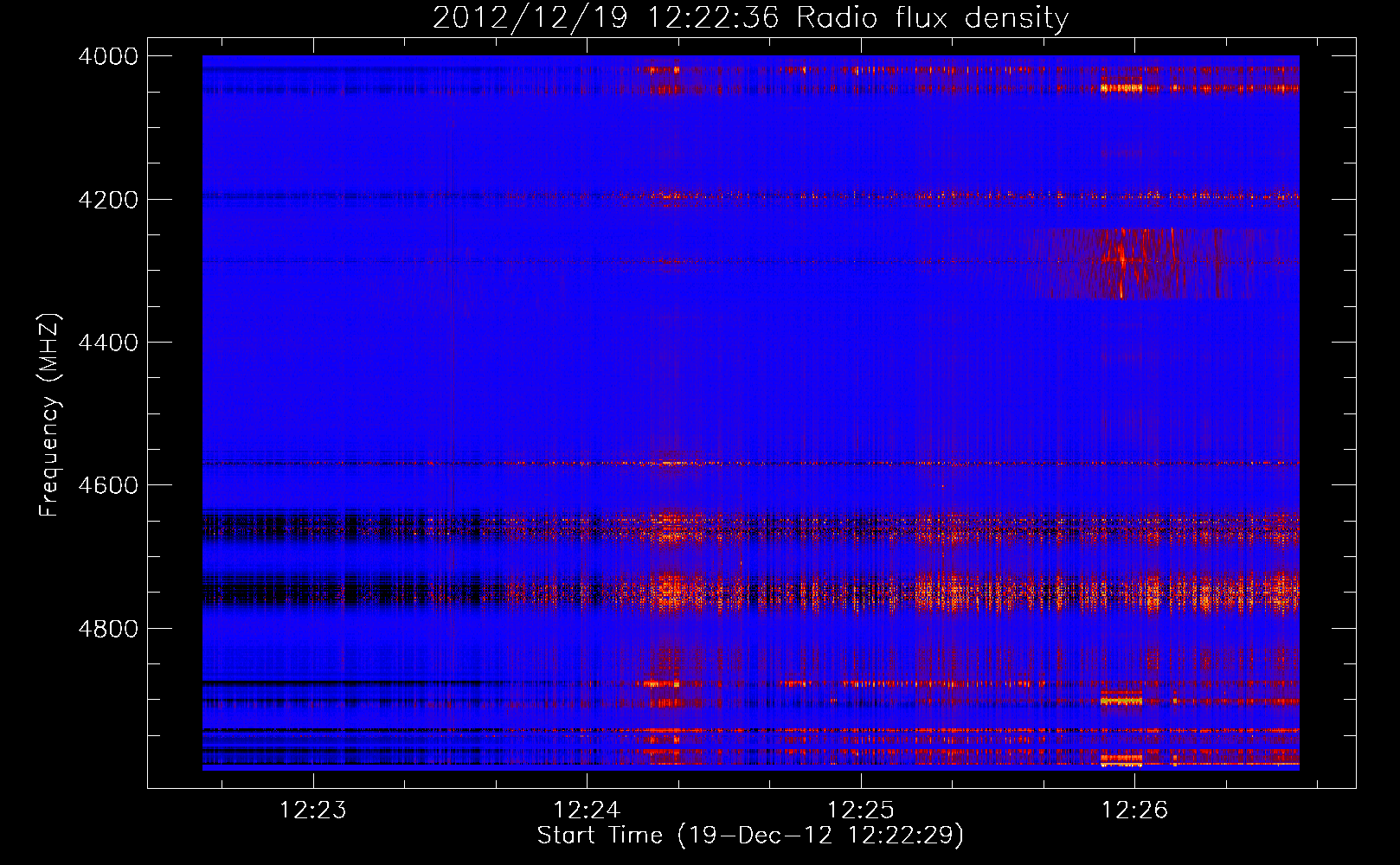Click the 12:26 time axis label
This screenshot has width=1400, height=865.
coord(1134,810)
